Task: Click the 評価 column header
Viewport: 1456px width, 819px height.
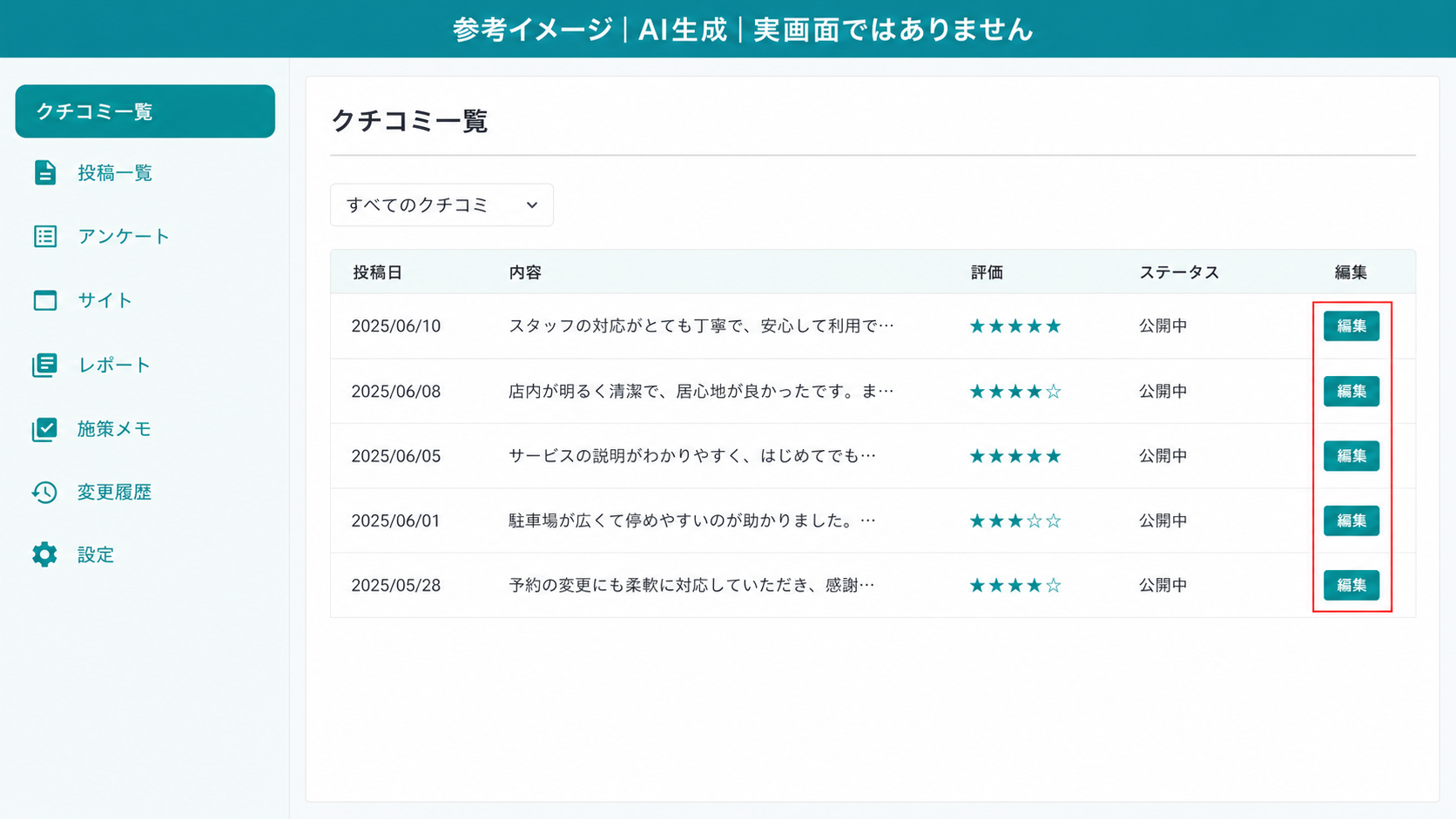Action: pos(987,272)
